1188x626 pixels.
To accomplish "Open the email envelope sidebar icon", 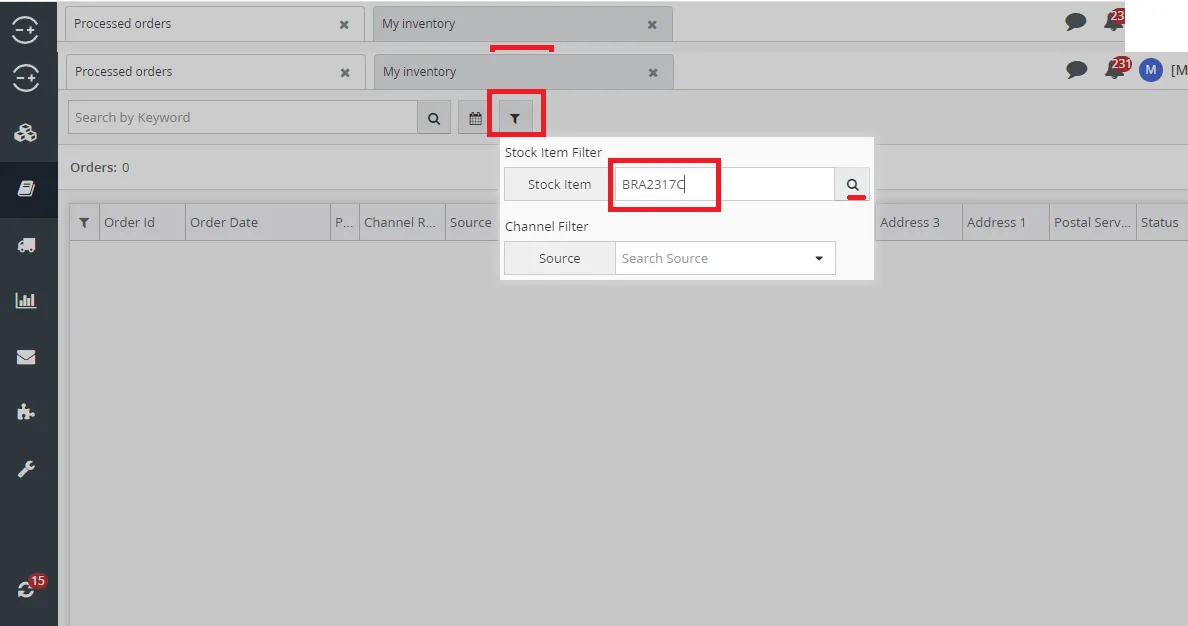I will click(x=26, y=356).
